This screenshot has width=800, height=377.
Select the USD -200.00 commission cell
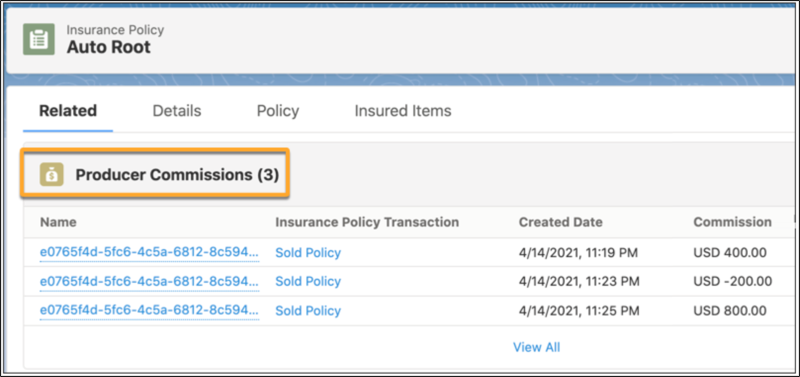pyautogui.click(x=733, y=282)
